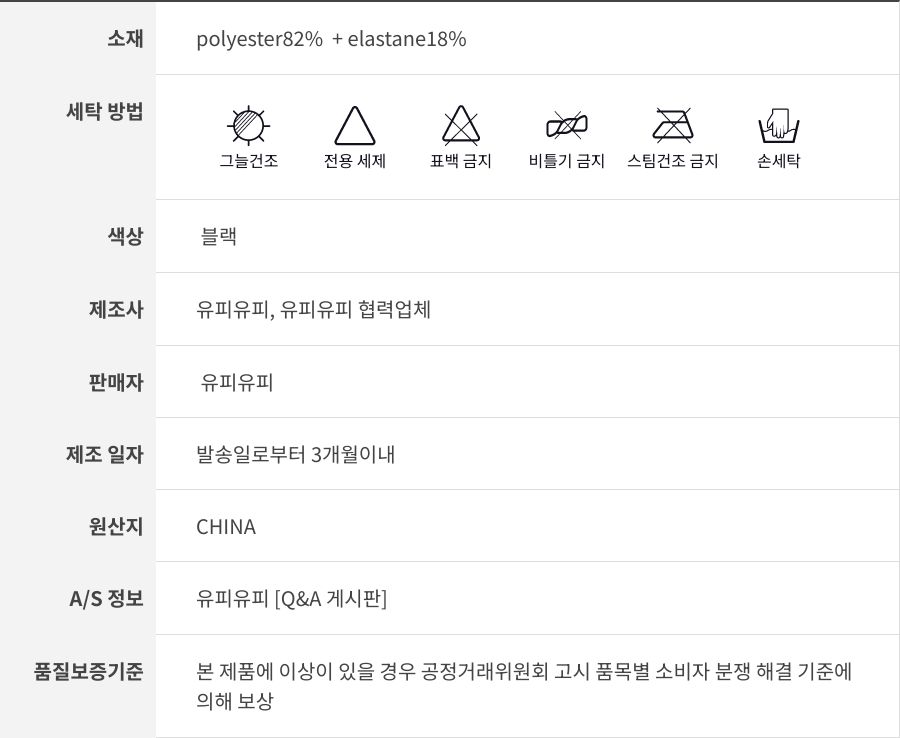Click the 그늘건조 caption text
This screenshot has width=900, height=738.
coord(249,161)
